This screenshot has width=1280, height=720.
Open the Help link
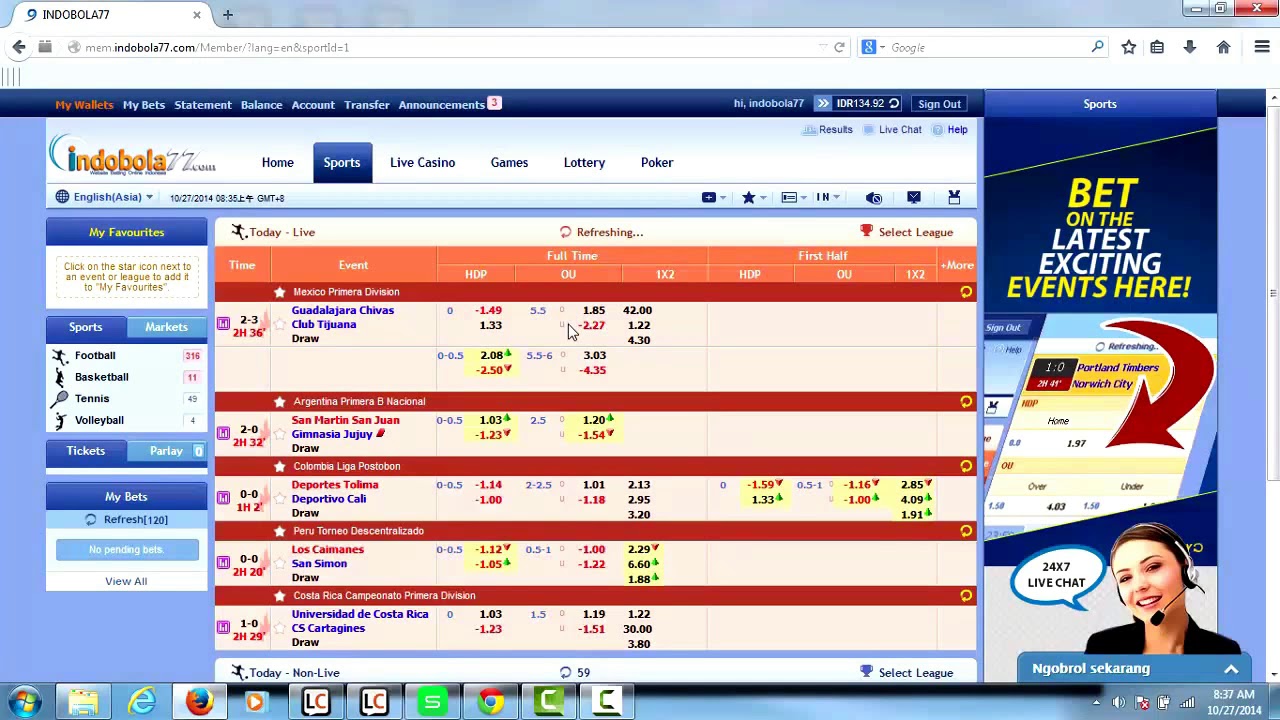coord(950,130)
